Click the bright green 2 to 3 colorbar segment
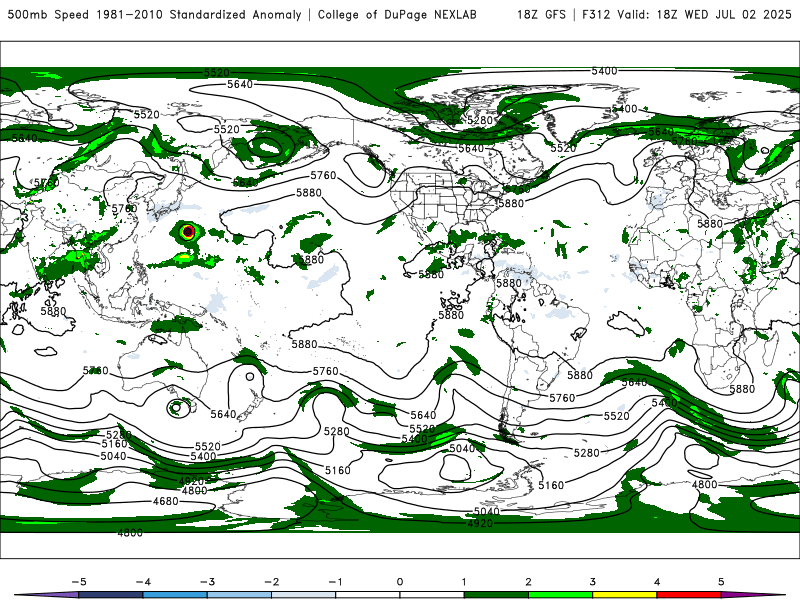Image resolution: width=800 pixels, height=600 pixels. [560, 595]
